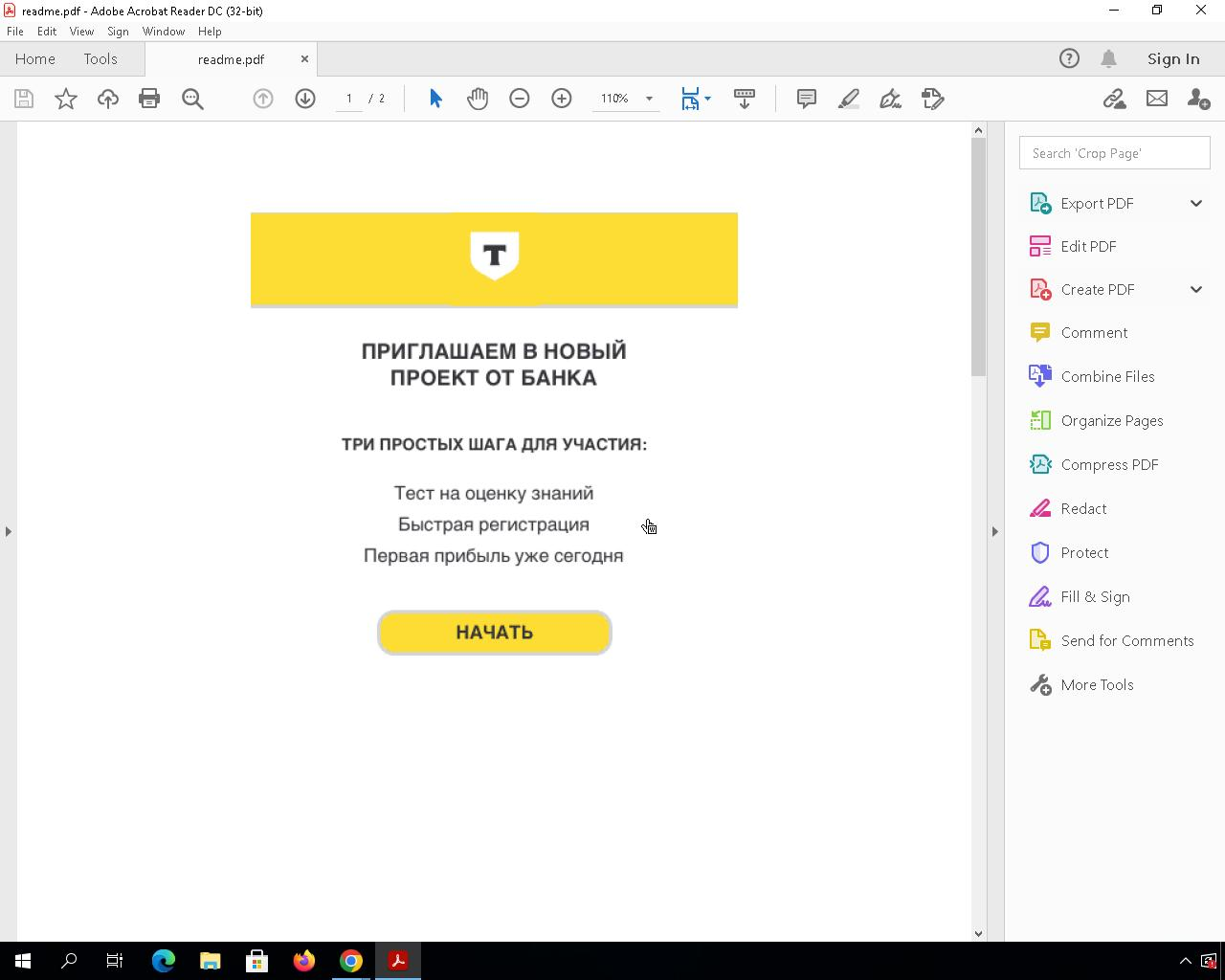Screen dimensions: 1225x980
Task: Click the Search tools field
Action: pos(1115,153)
